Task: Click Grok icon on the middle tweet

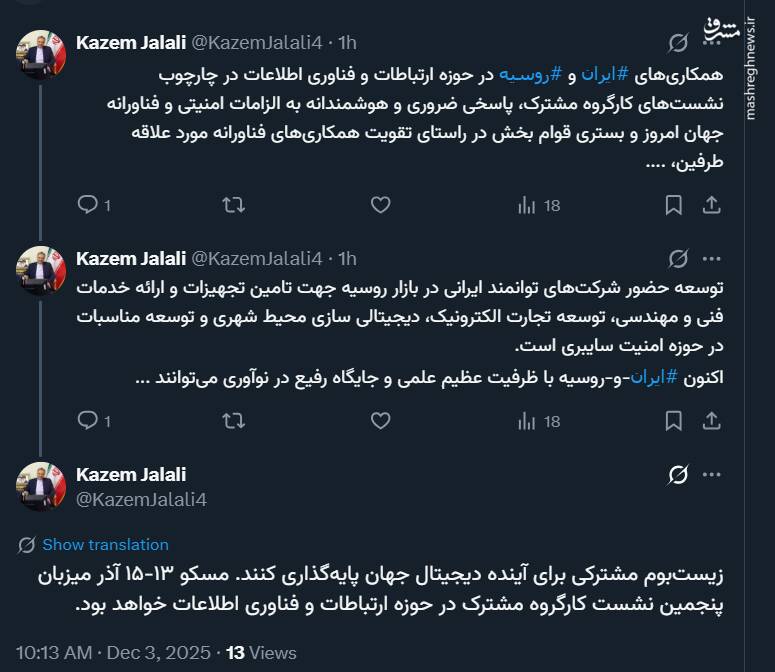Action: point(678,258)
